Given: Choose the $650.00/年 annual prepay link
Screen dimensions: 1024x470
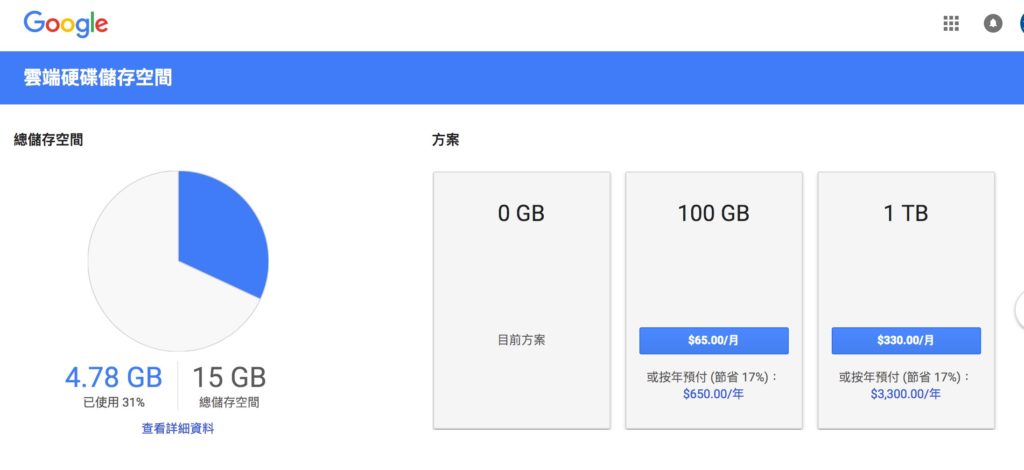Looking at the screenshot, I should point(713,394).
